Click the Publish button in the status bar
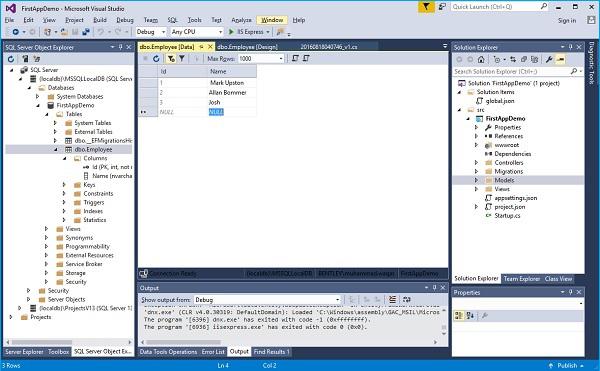 pos(566,366)
